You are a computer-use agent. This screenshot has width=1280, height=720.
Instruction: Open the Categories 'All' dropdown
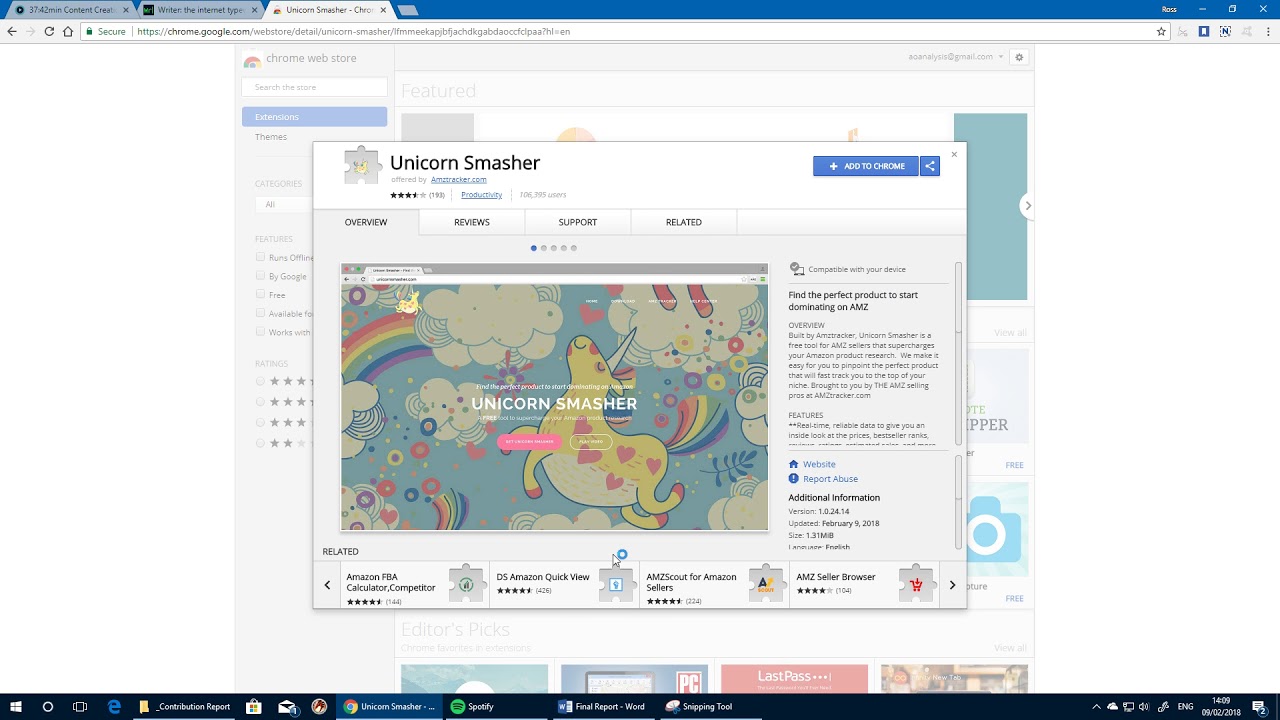coord(285,204)
